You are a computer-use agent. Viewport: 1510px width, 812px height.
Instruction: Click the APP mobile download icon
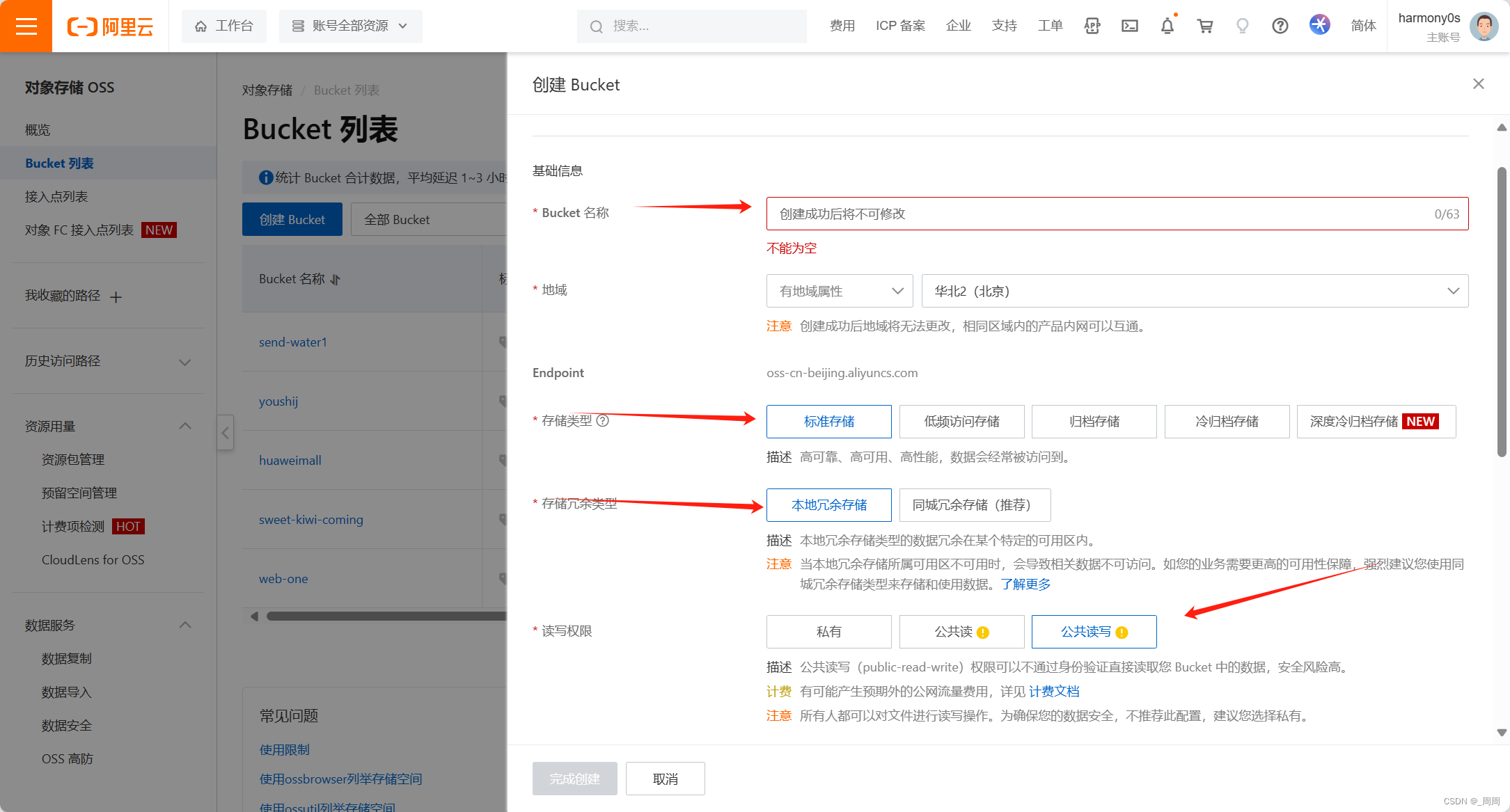(x=1092, y=26)
